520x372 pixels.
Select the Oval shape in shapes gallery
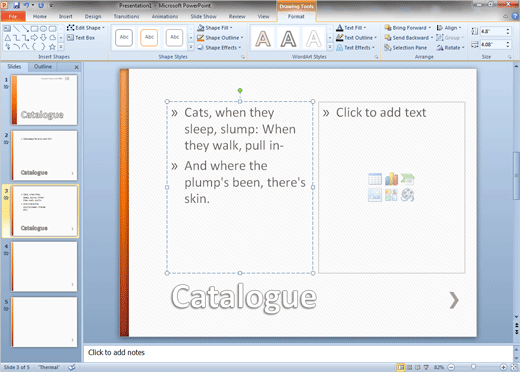(43, 29)
